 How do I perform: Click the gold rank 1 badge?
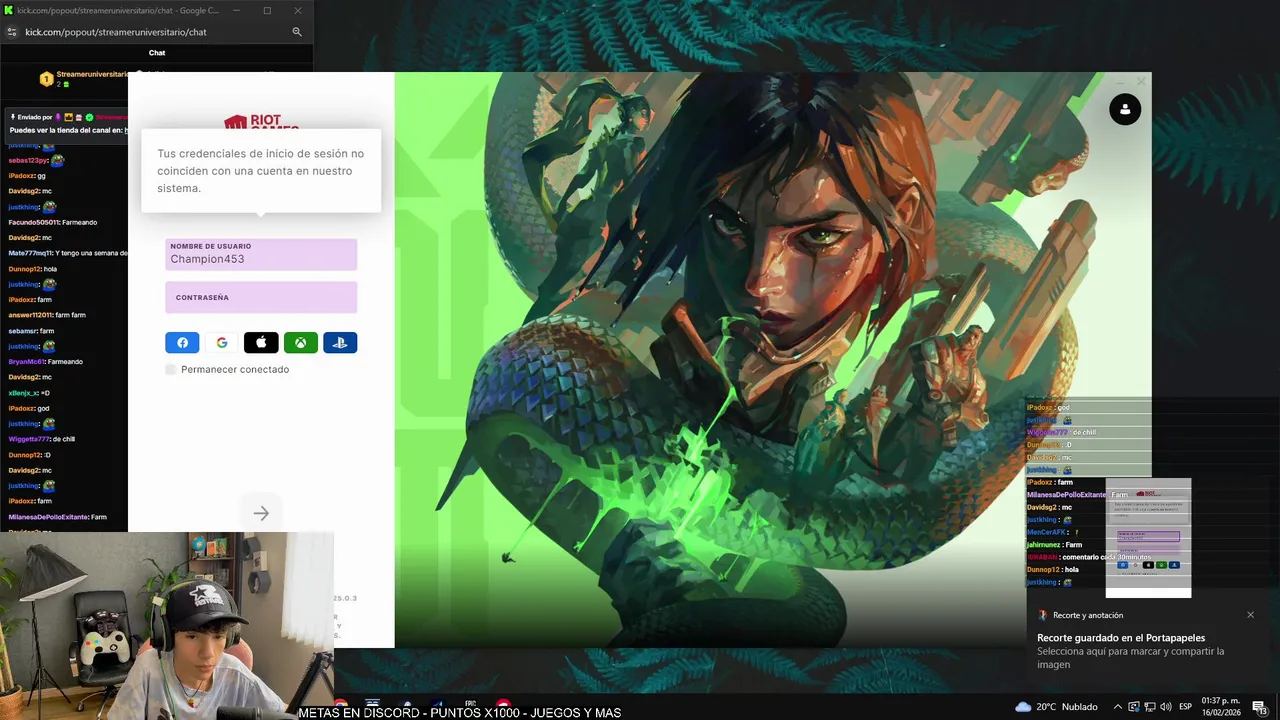pyautogui.click(x=46, y=78)
